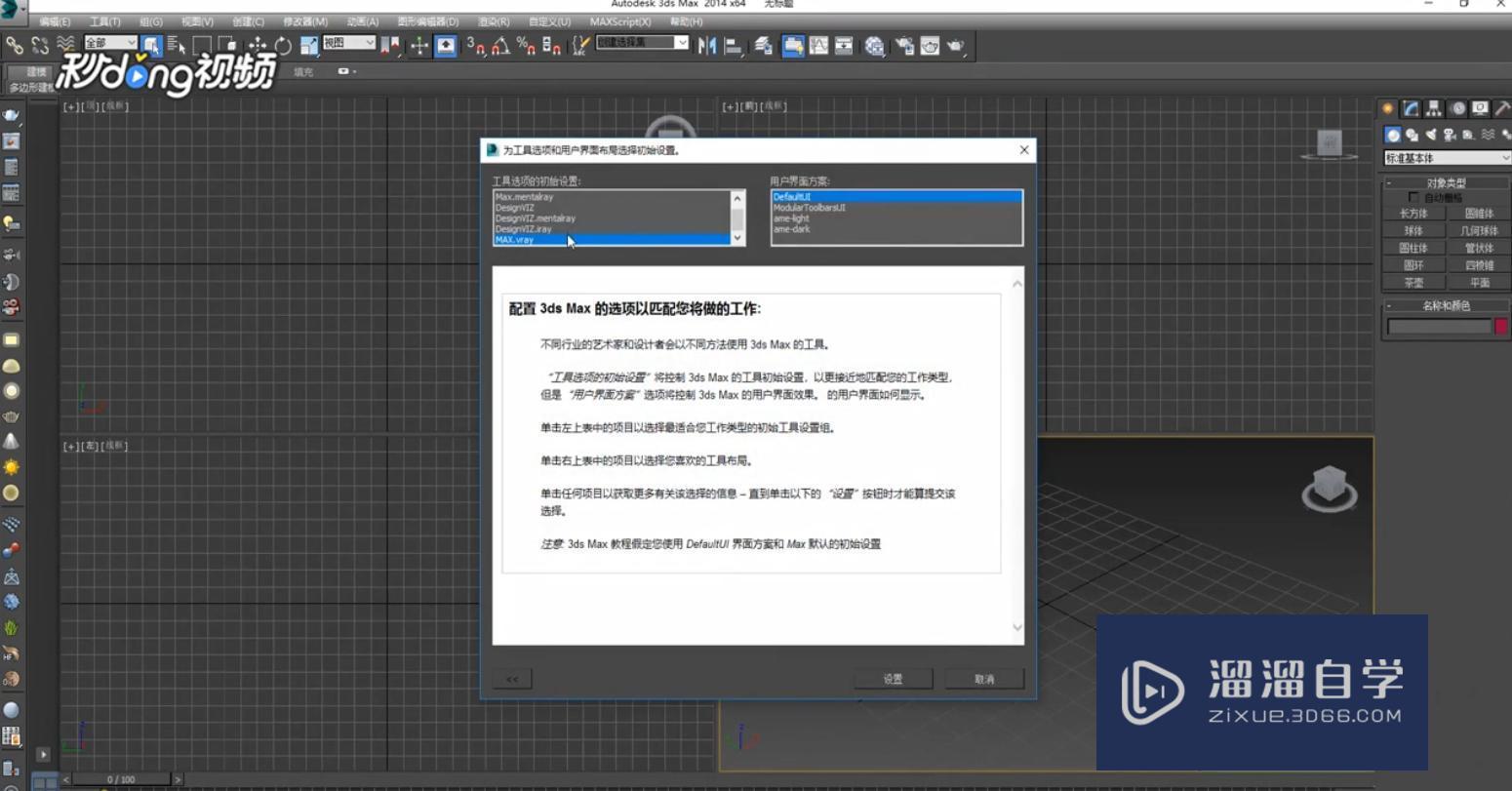Click the Mirror tool icon
1512x791 pixels.
tap(707, 45)
